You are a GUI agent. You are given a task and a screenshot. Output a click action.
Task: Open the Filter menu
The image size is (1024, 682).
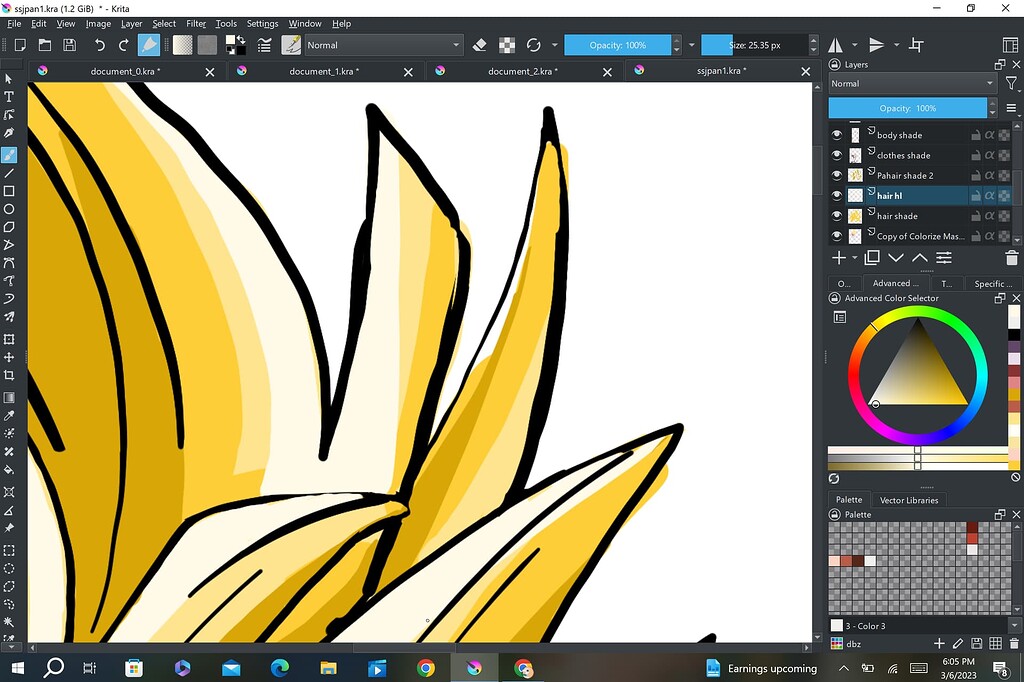tap(196, 23)
